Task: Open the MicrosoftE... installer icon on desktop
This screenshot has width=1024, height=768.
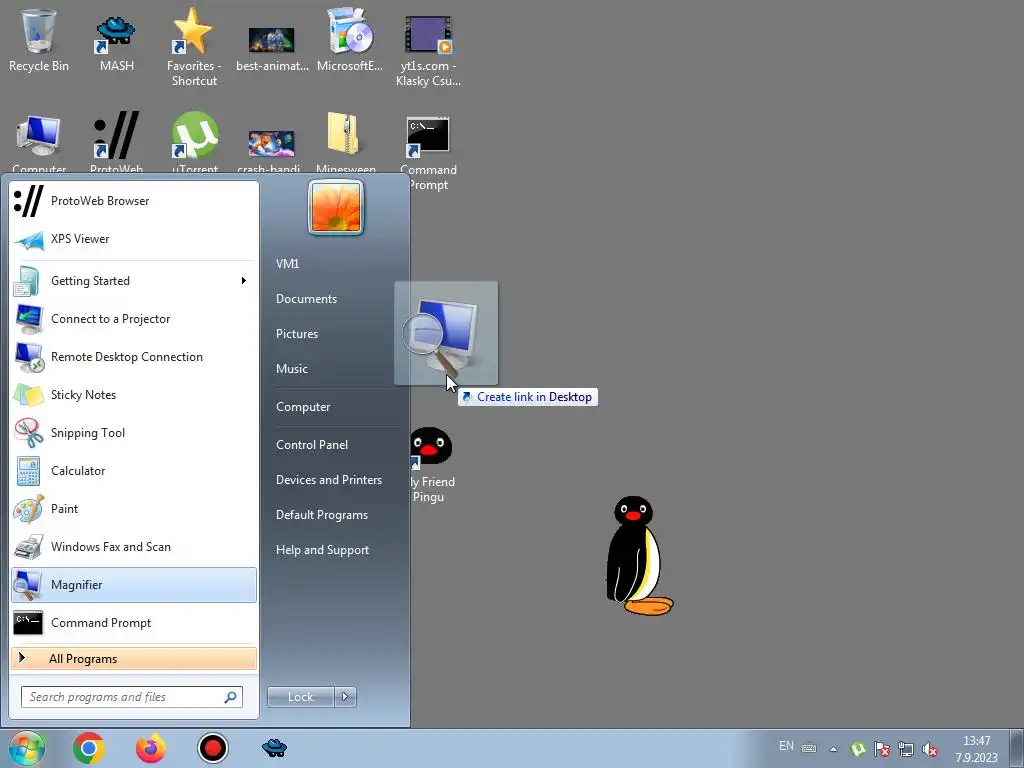Action: (x=349, y=39)
